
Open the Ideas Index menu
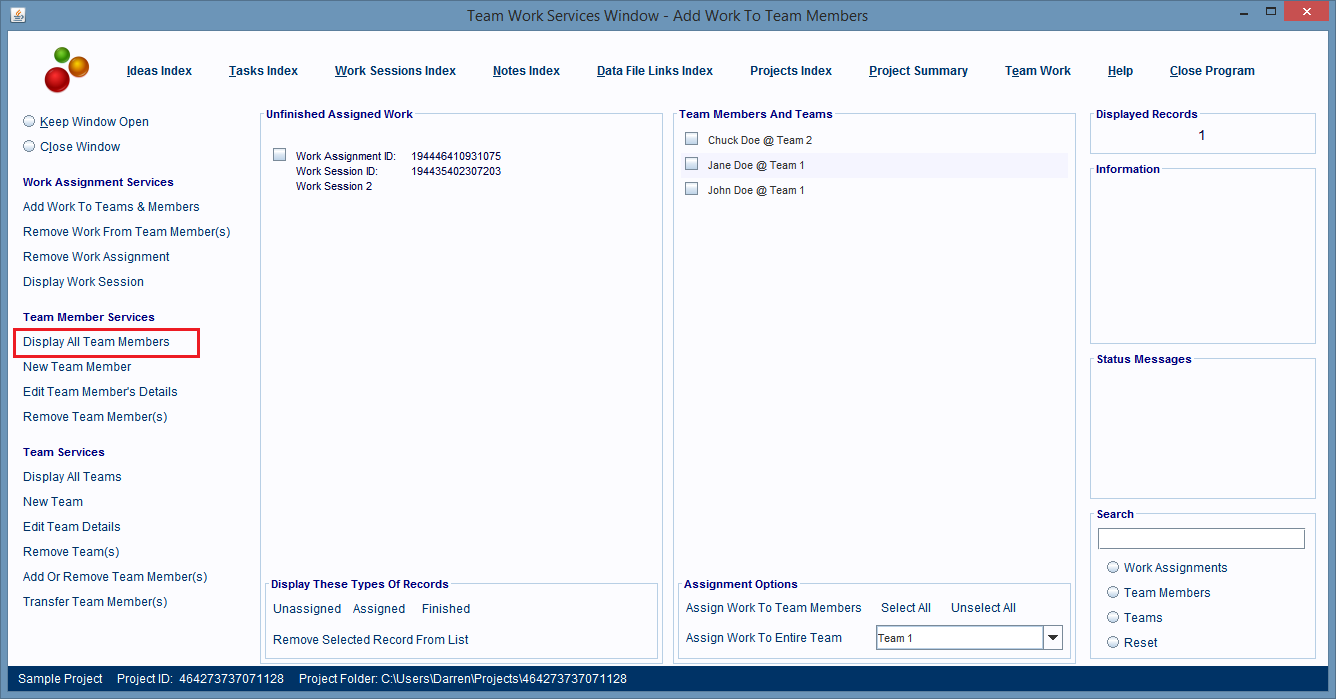coord(159,71)
